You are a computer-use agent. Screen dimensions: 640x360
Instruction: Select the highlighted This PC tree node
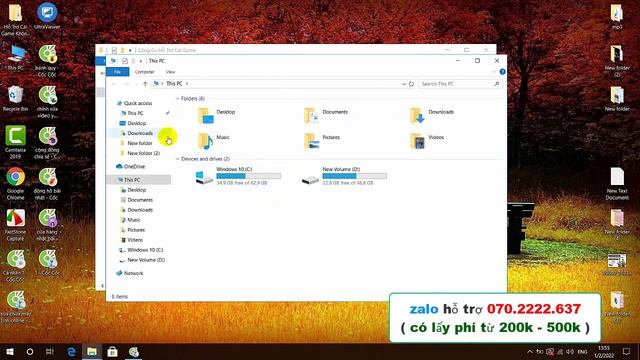pos(139,180)
